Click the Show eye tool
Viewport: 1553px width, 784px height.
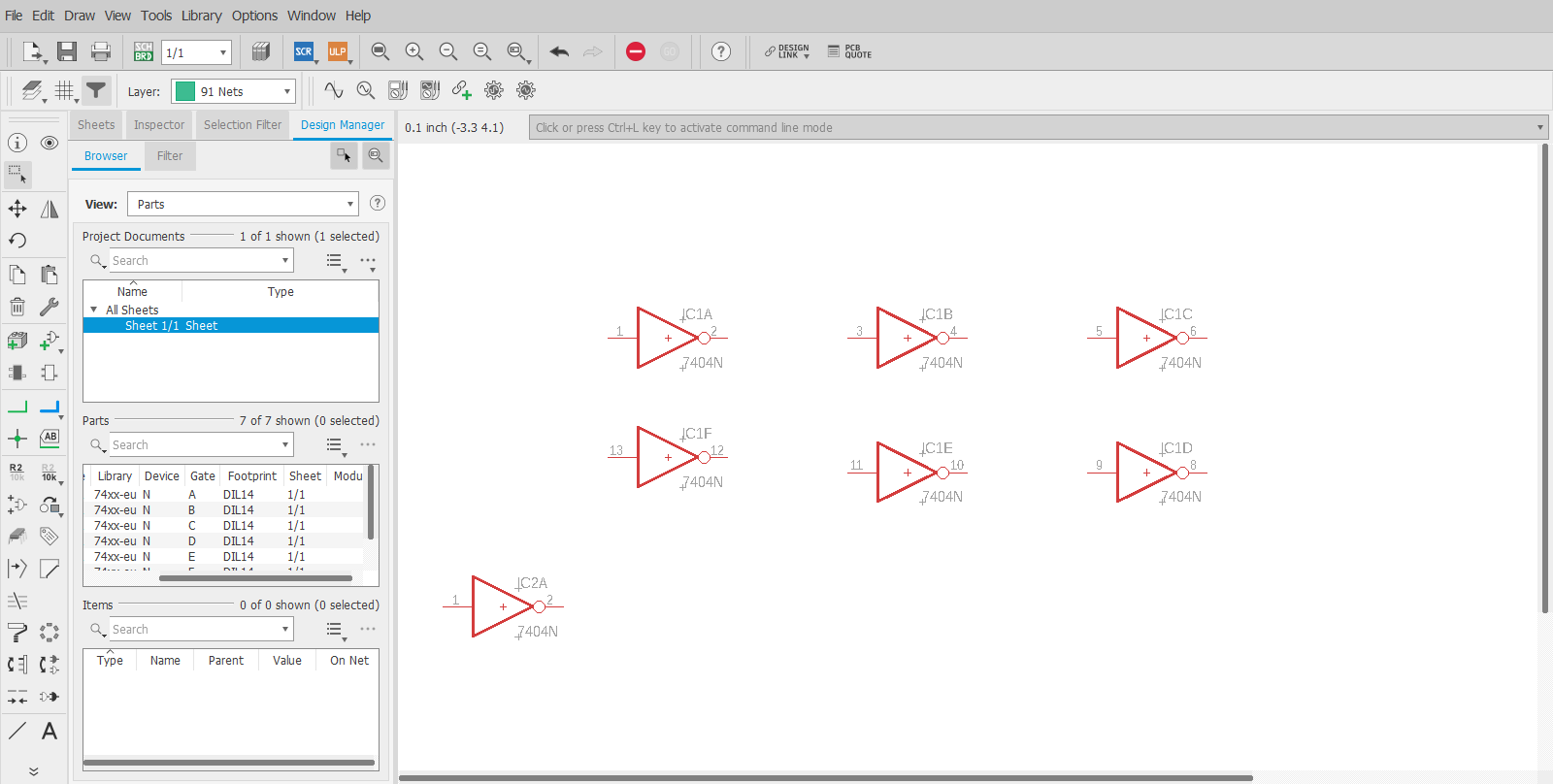tap(50, 143)
